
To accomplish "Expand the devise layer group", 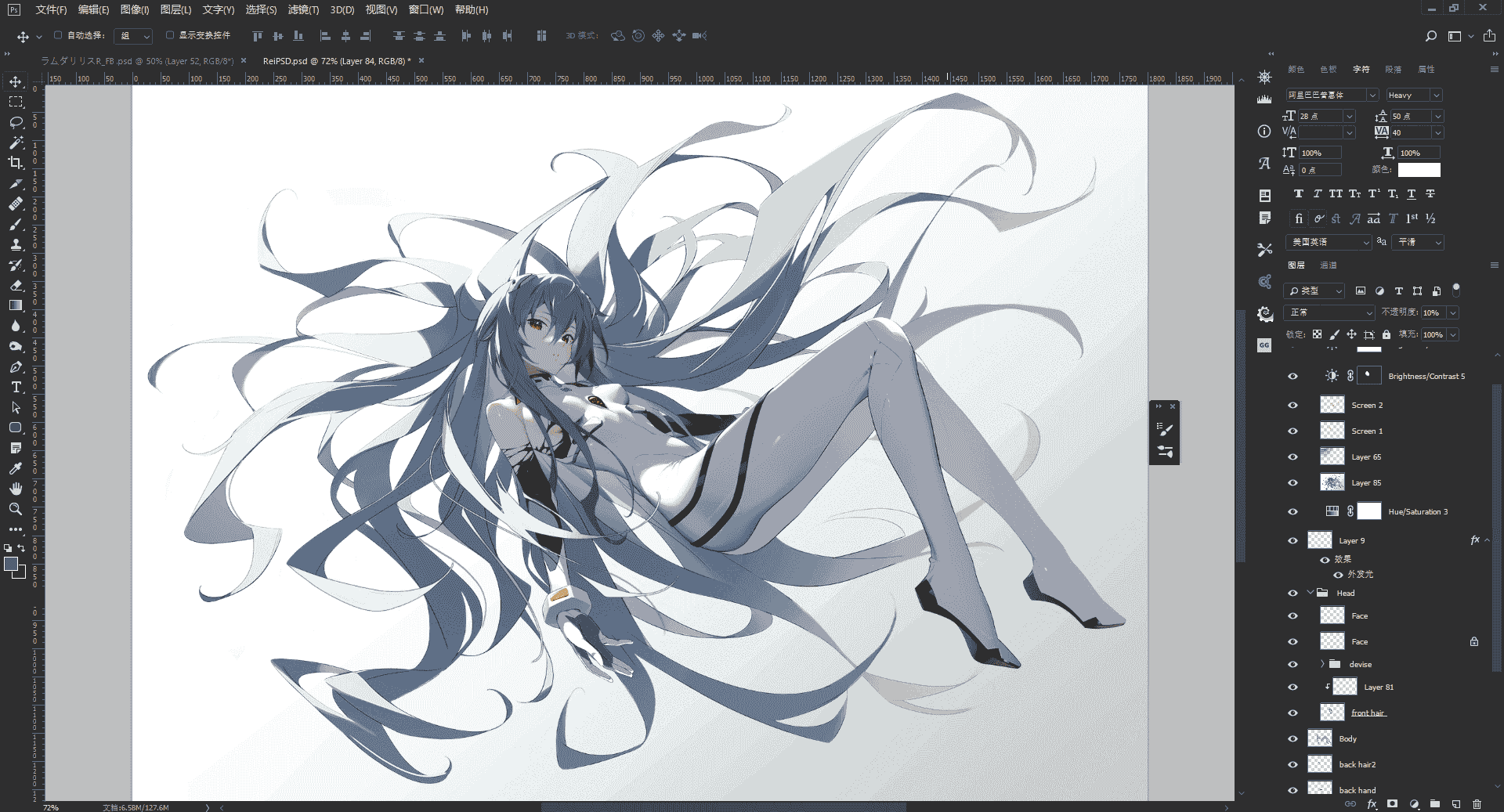I will tap(1323, 664).
